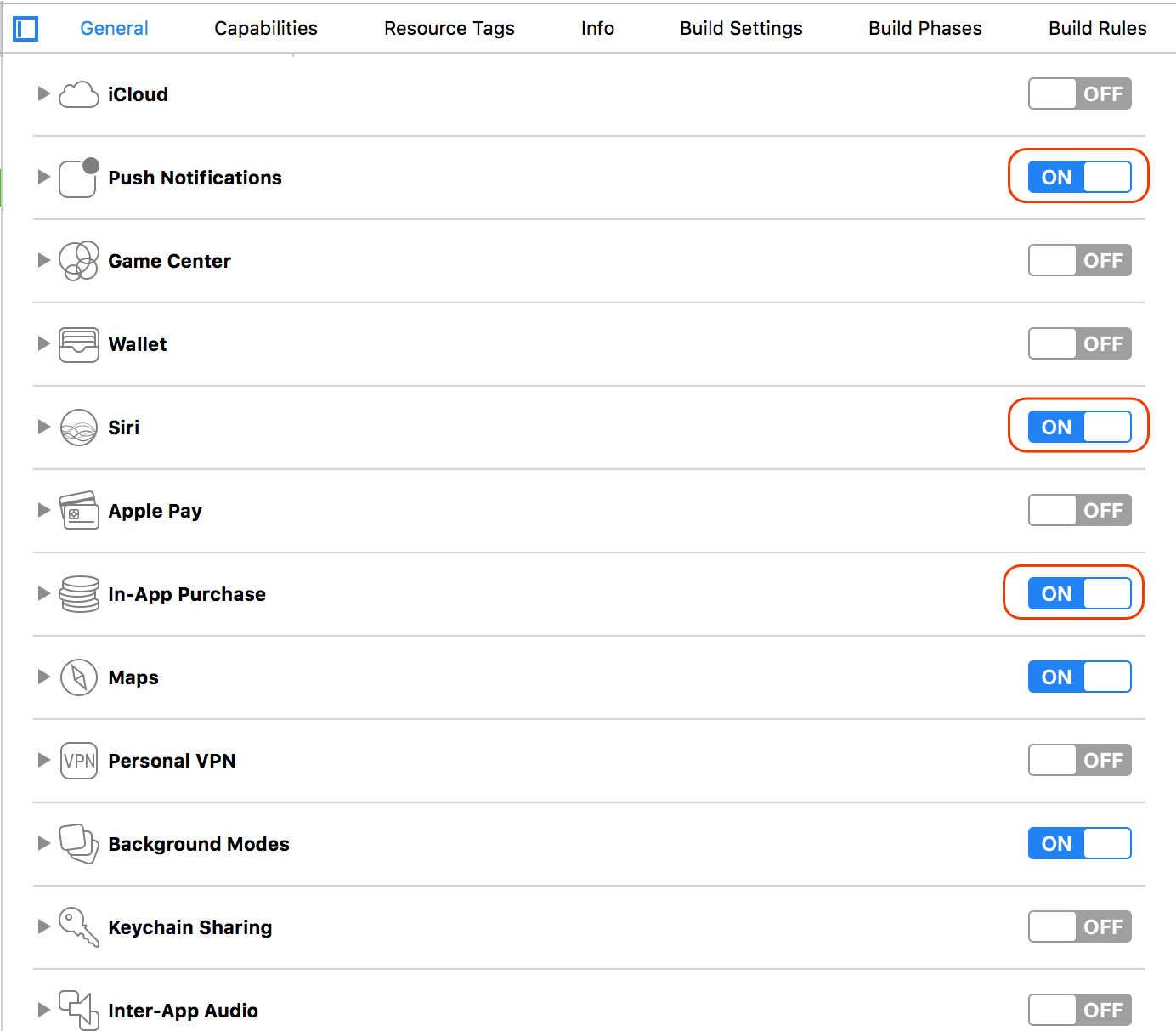Click the Apple Pay label
1176x1031 pixels.
(155, 511)
